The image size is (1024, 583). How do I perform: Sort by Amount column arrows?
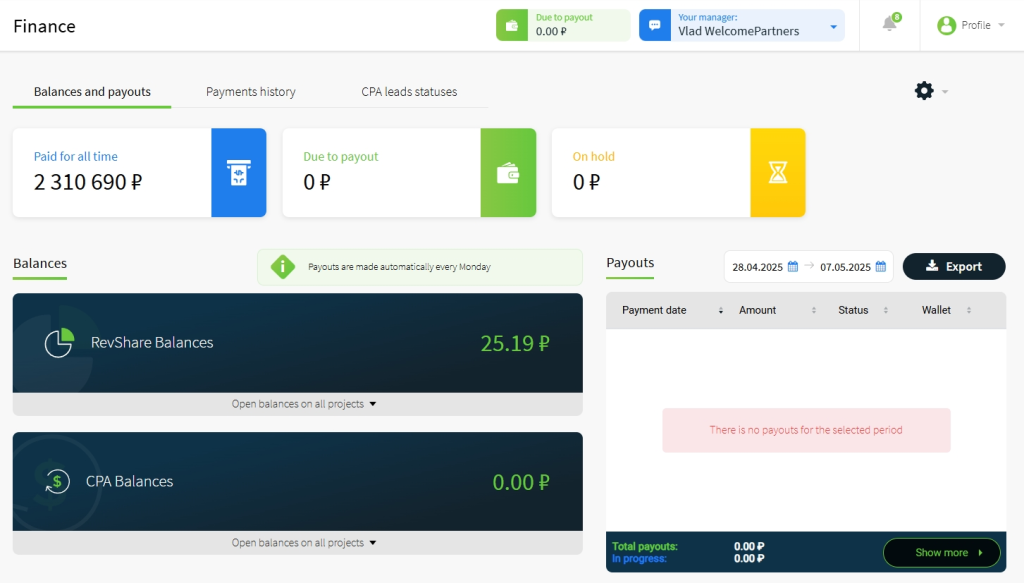tap(814, 311)
